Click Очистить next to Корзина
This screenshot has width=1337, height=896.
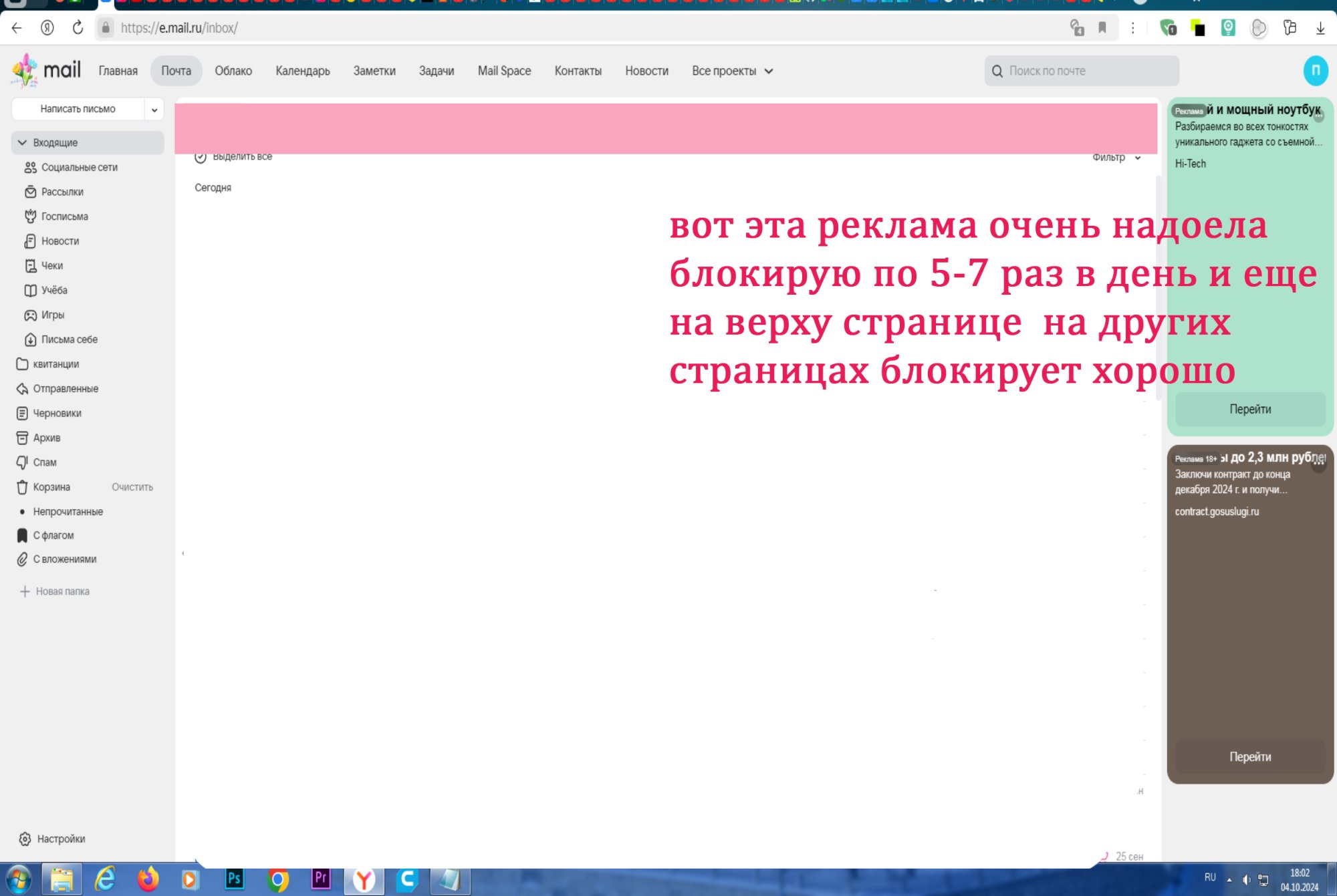(x=132, y=487)
